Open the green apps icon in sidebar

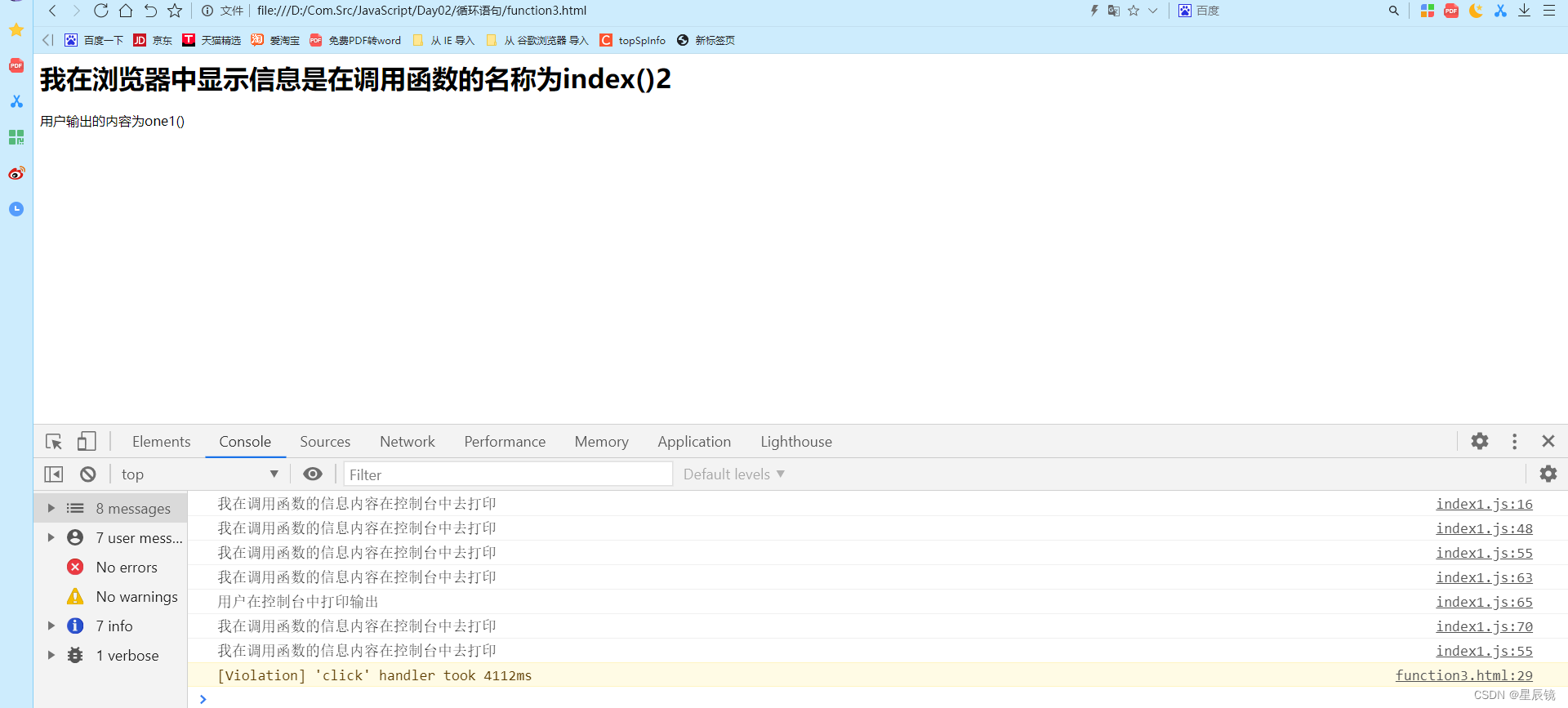tap(16, 137)
